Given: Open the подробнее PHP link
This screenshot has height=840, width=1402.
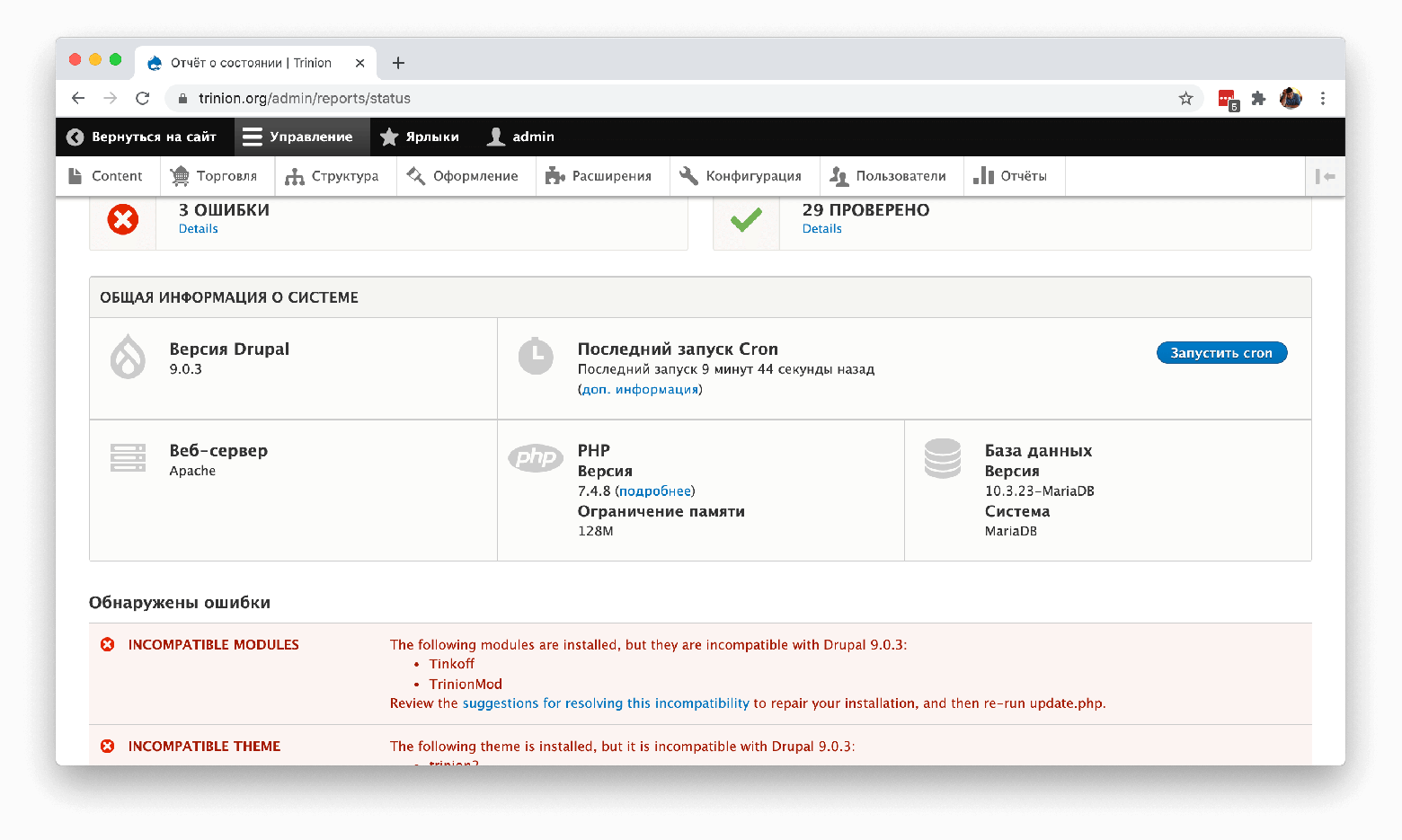Looking at the screenshot, I should click(655, 491).
